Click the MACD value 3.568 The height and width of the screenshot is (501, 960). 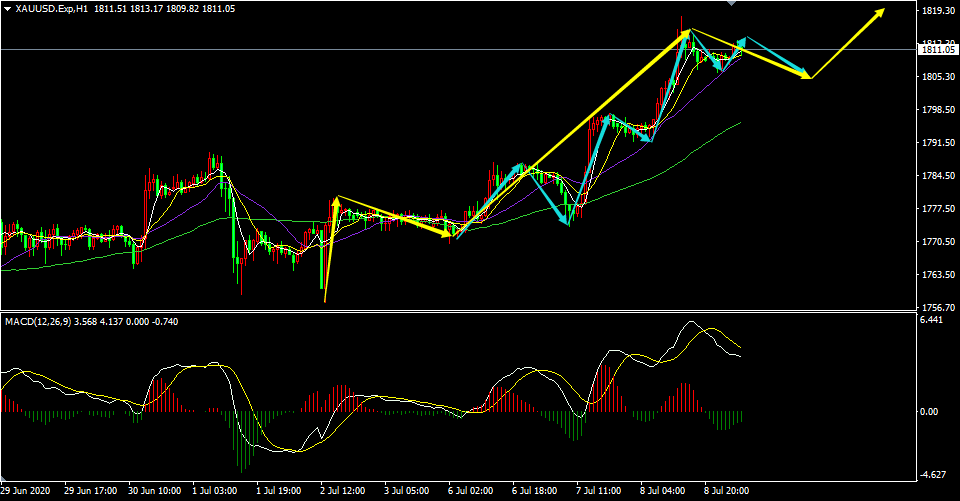(x=84, y=321)
